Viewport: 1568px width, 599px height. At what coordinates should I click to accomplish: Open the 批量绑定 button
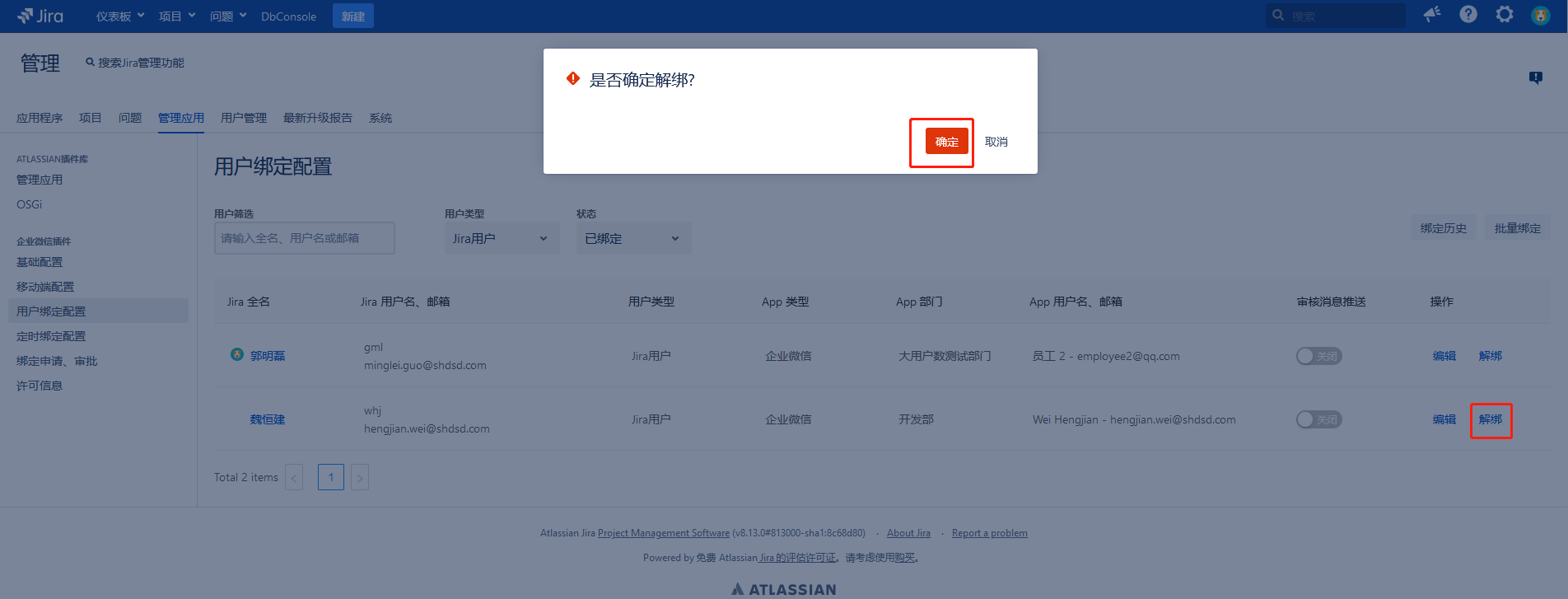(1517, 228)
